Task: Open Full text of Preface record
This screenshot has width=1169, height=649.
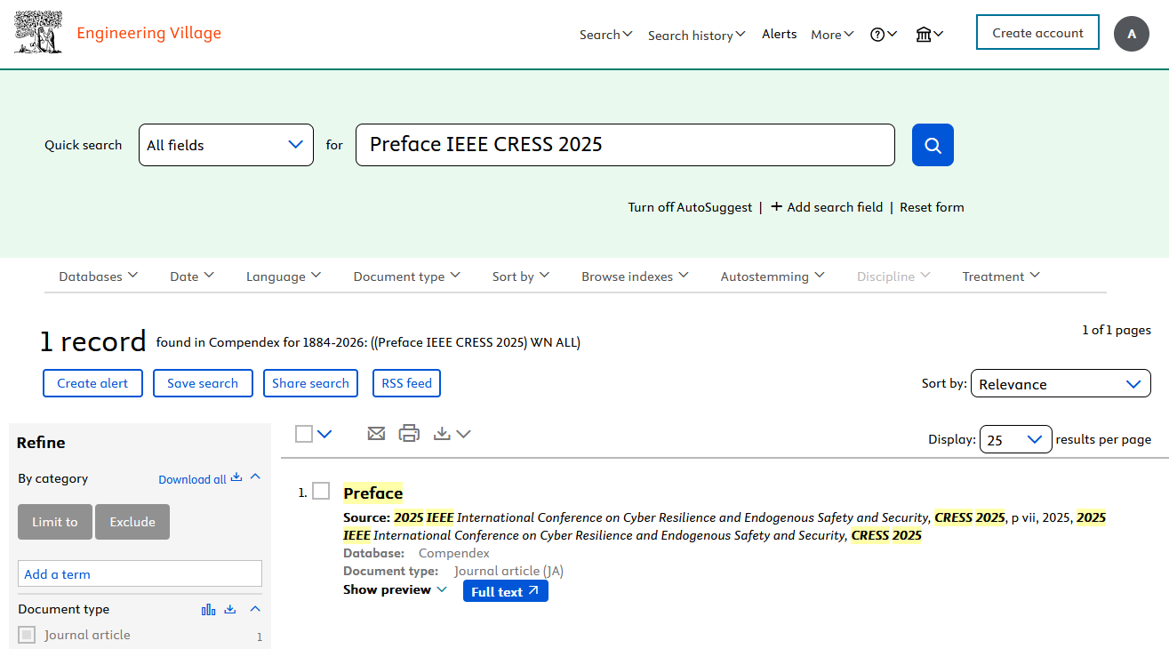Action: (505, 591)
